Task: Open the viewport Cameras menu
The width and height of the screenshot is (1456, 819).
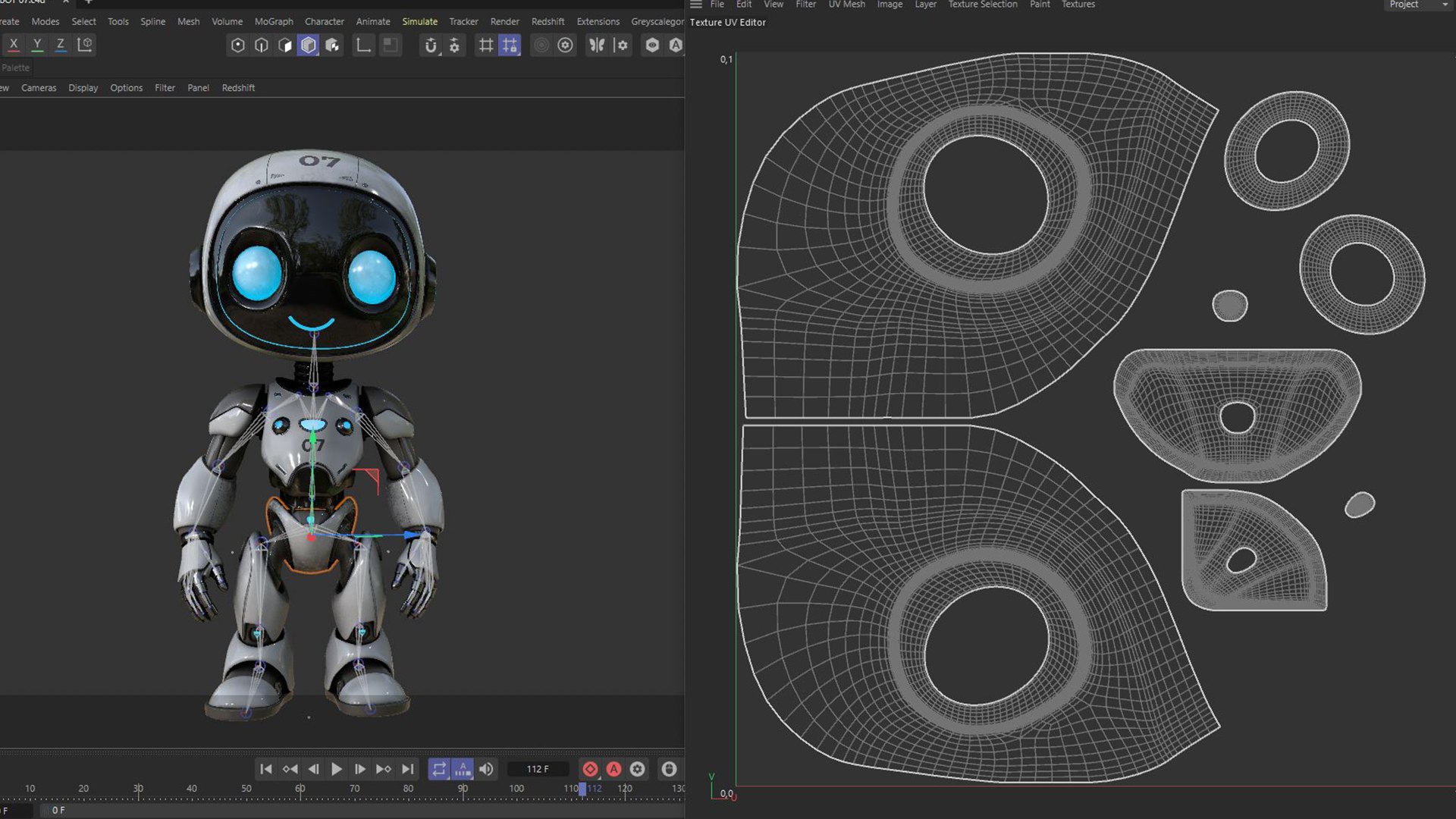Action: (x=39, y=88)
